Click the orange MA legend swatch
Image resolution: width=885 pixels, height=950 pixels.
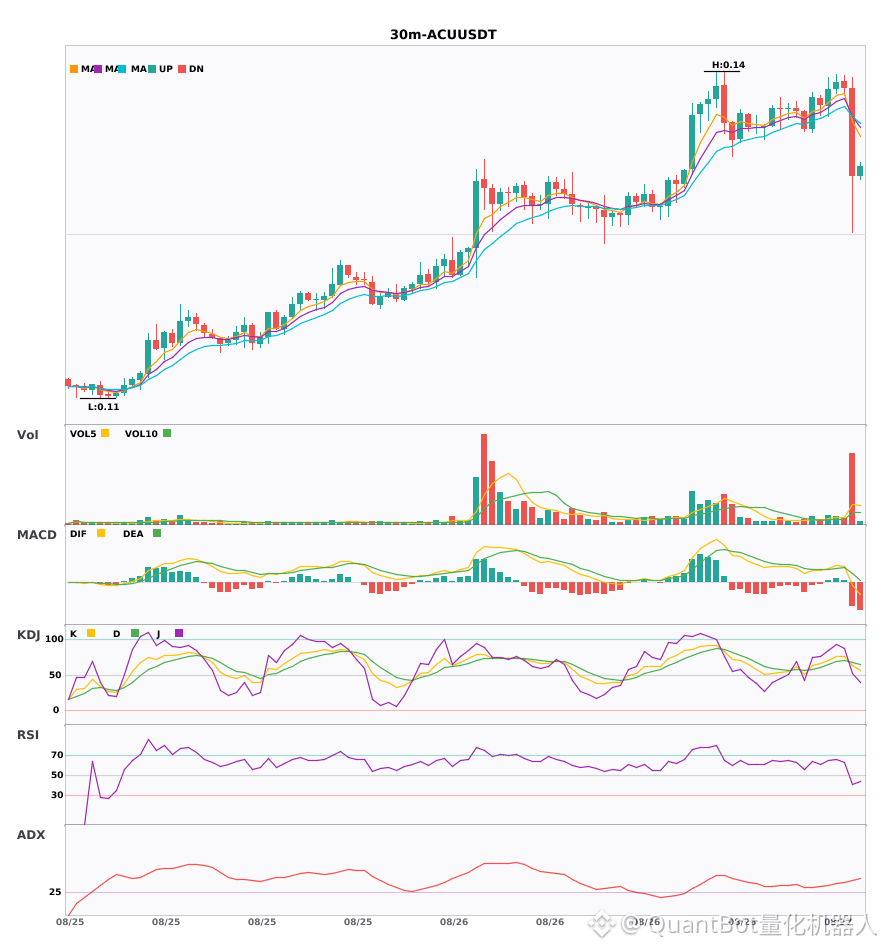tap(74, 69)
